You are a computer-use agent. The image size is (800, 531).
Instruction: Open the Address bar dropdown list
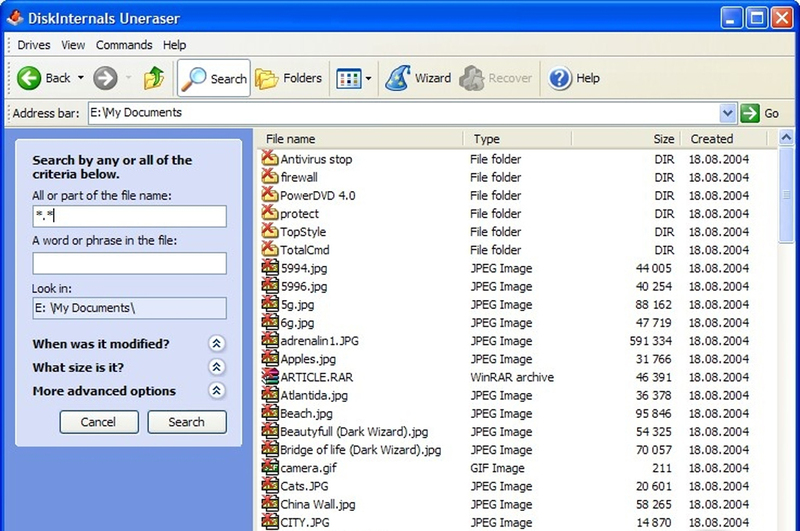(728, 113)
